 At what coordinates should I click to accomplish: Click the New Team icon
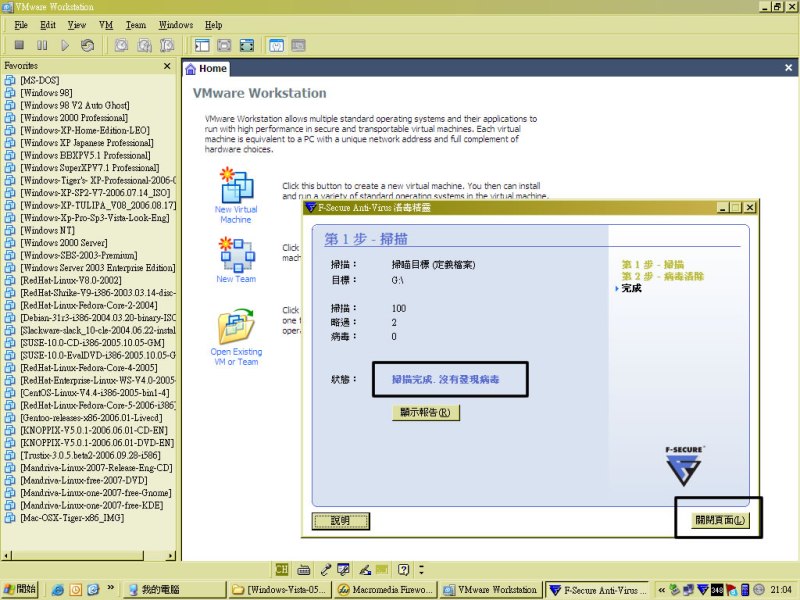point(236,255)
